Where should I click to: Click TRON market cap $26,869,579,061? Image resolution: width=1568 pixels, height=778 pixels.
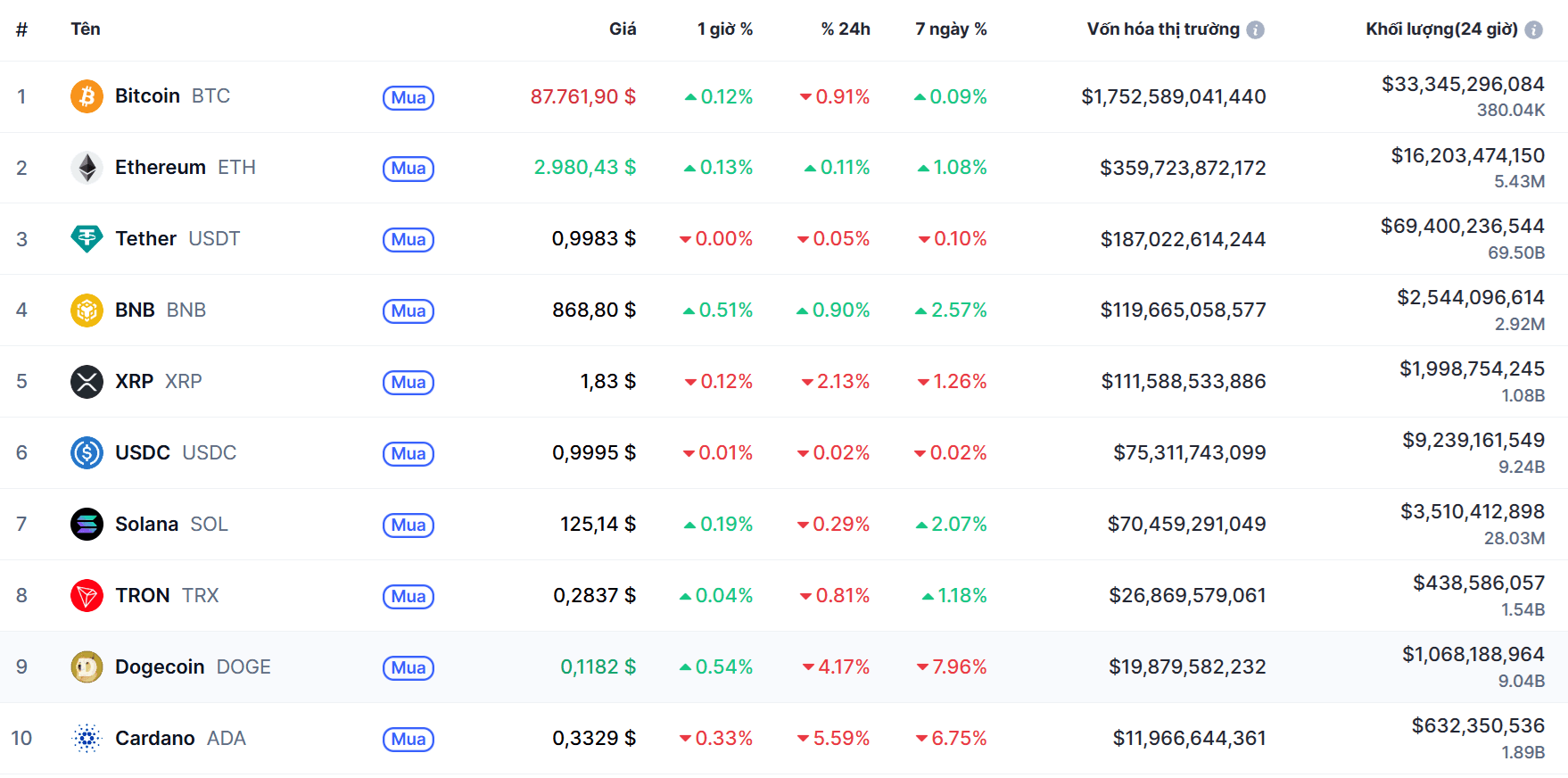pos(1187,596)
